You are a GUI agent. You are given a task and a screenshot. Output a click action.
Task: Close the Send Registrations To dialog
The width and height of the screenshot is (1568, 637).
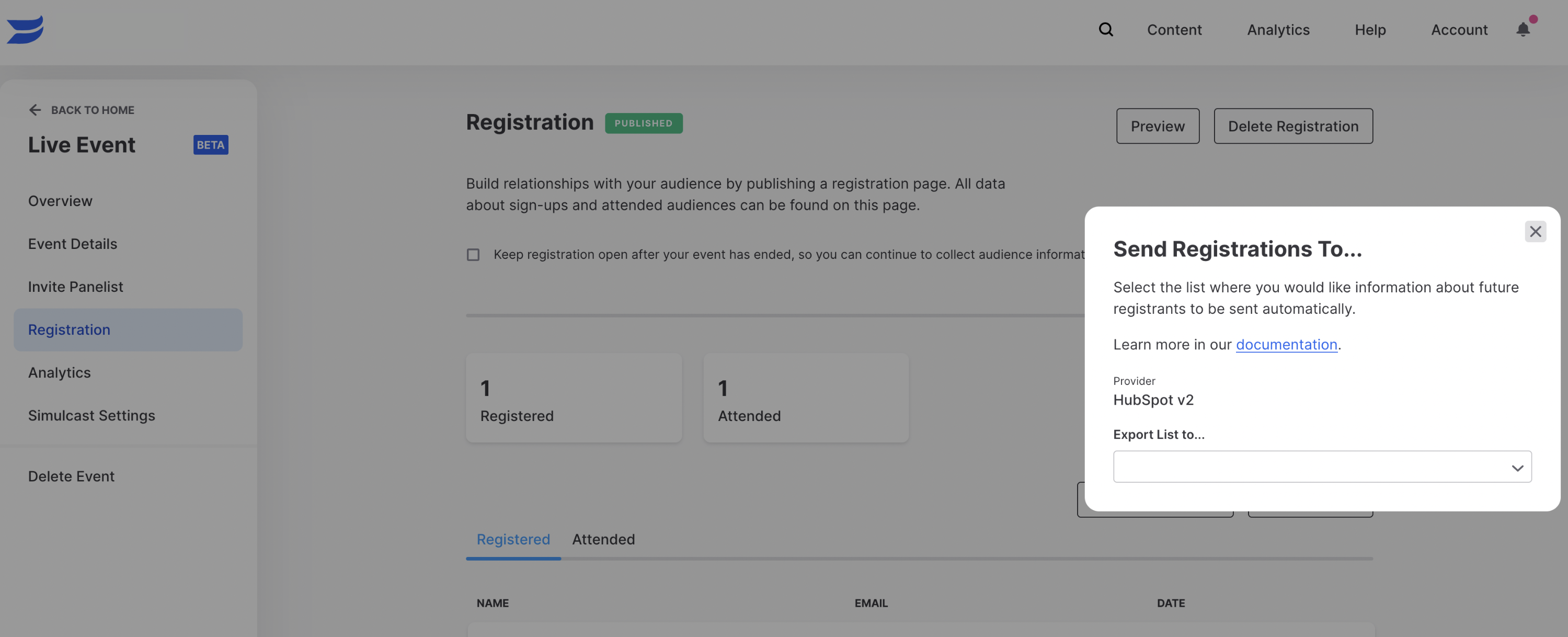click(1535, 231)
